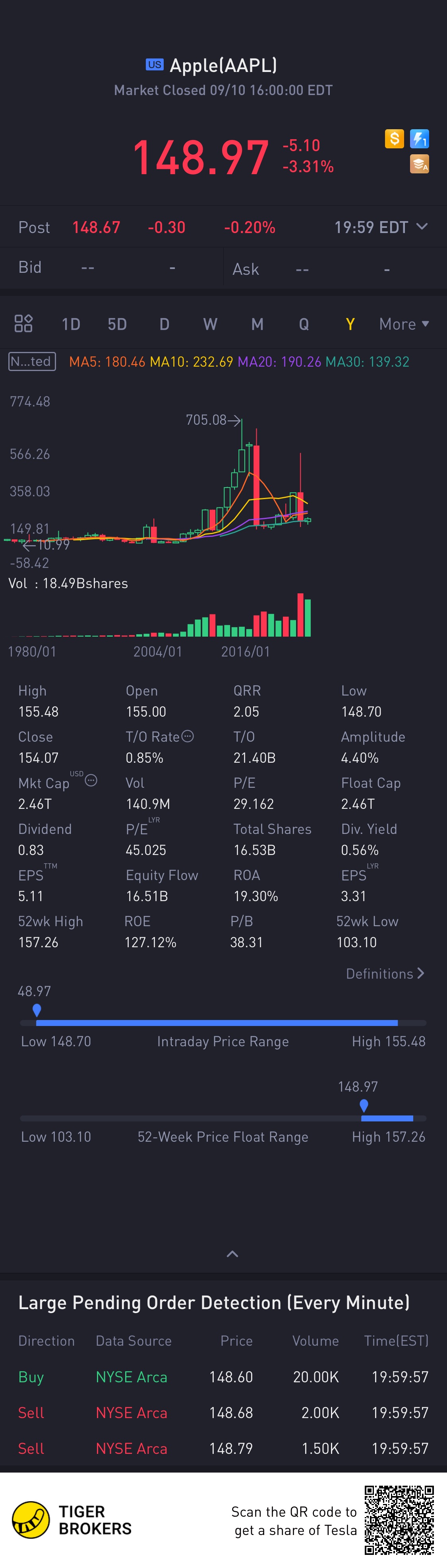
Task: Expand the post-market time dropdown
Action: [x=422, y=226]
